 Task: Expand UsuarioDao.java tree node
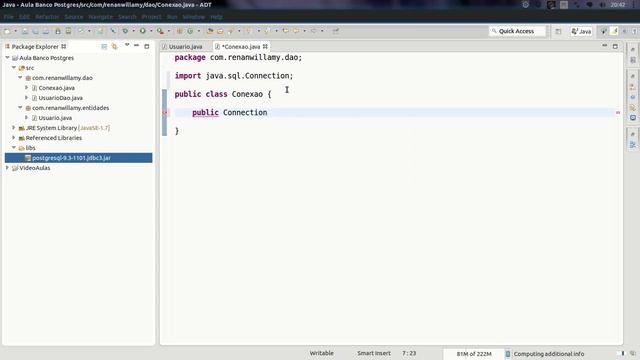27,98
